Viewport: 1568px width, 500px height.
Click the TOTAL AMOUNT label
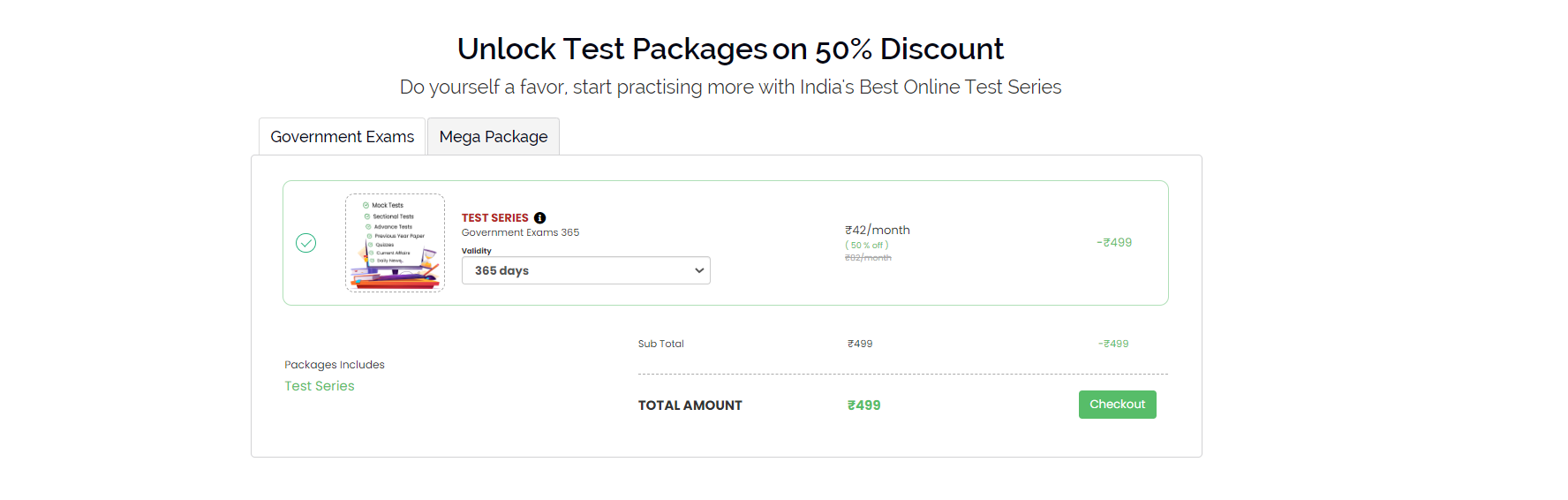coord(690,405)
